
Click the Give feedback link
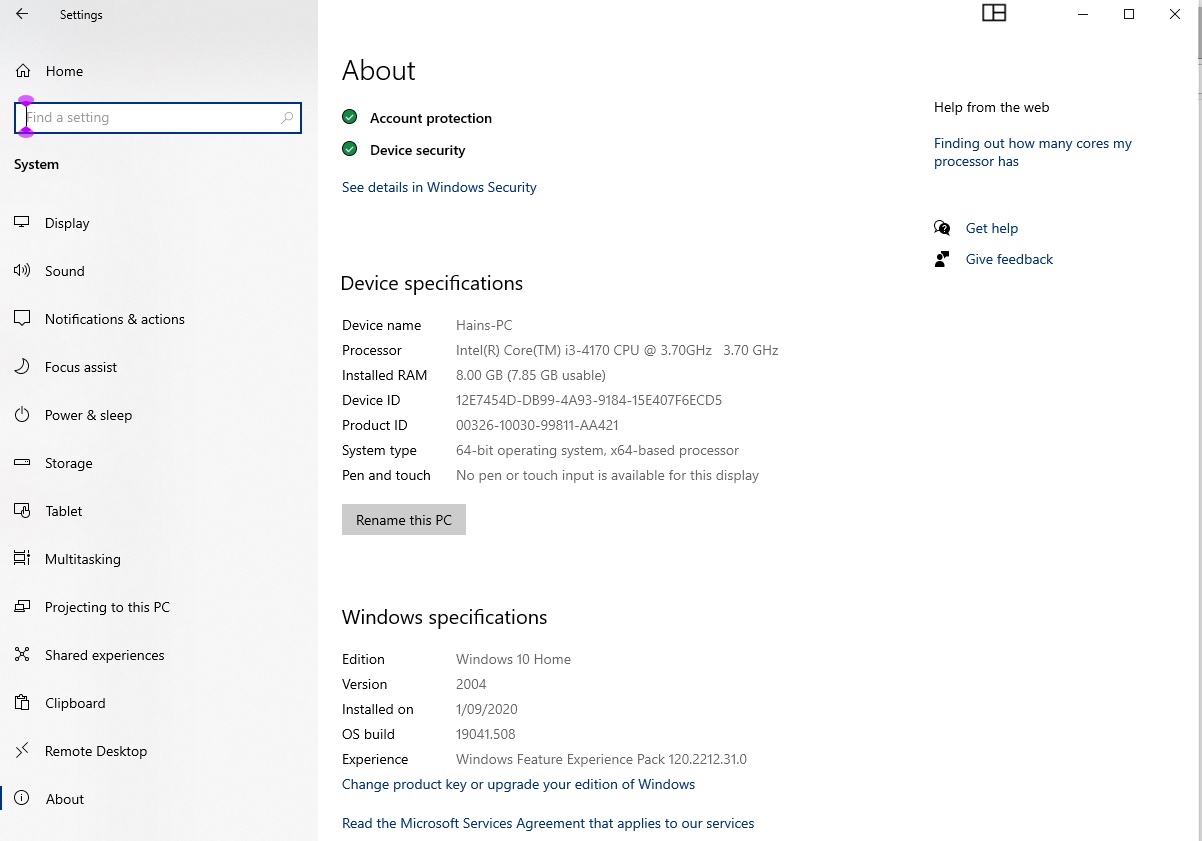pos(1009,259)
